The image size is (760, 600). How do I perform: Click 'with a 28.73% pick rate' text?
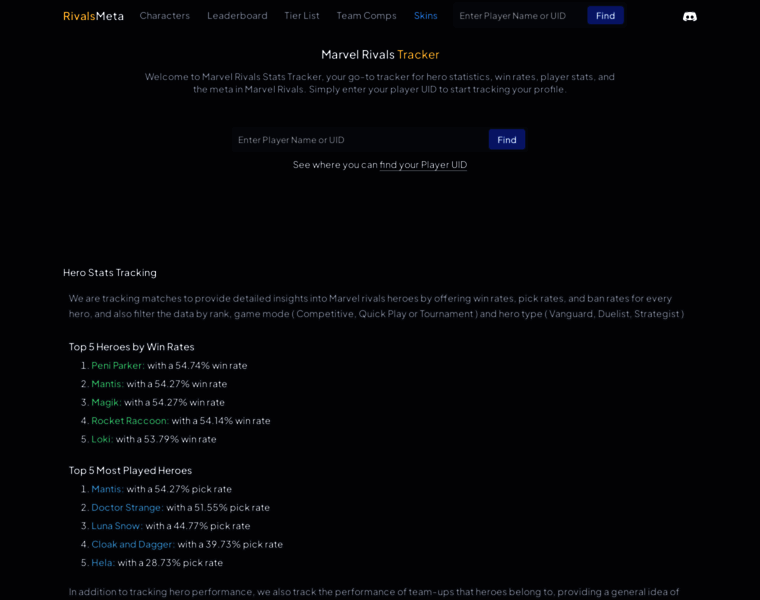pyautogui.click(x=170, y=563)
